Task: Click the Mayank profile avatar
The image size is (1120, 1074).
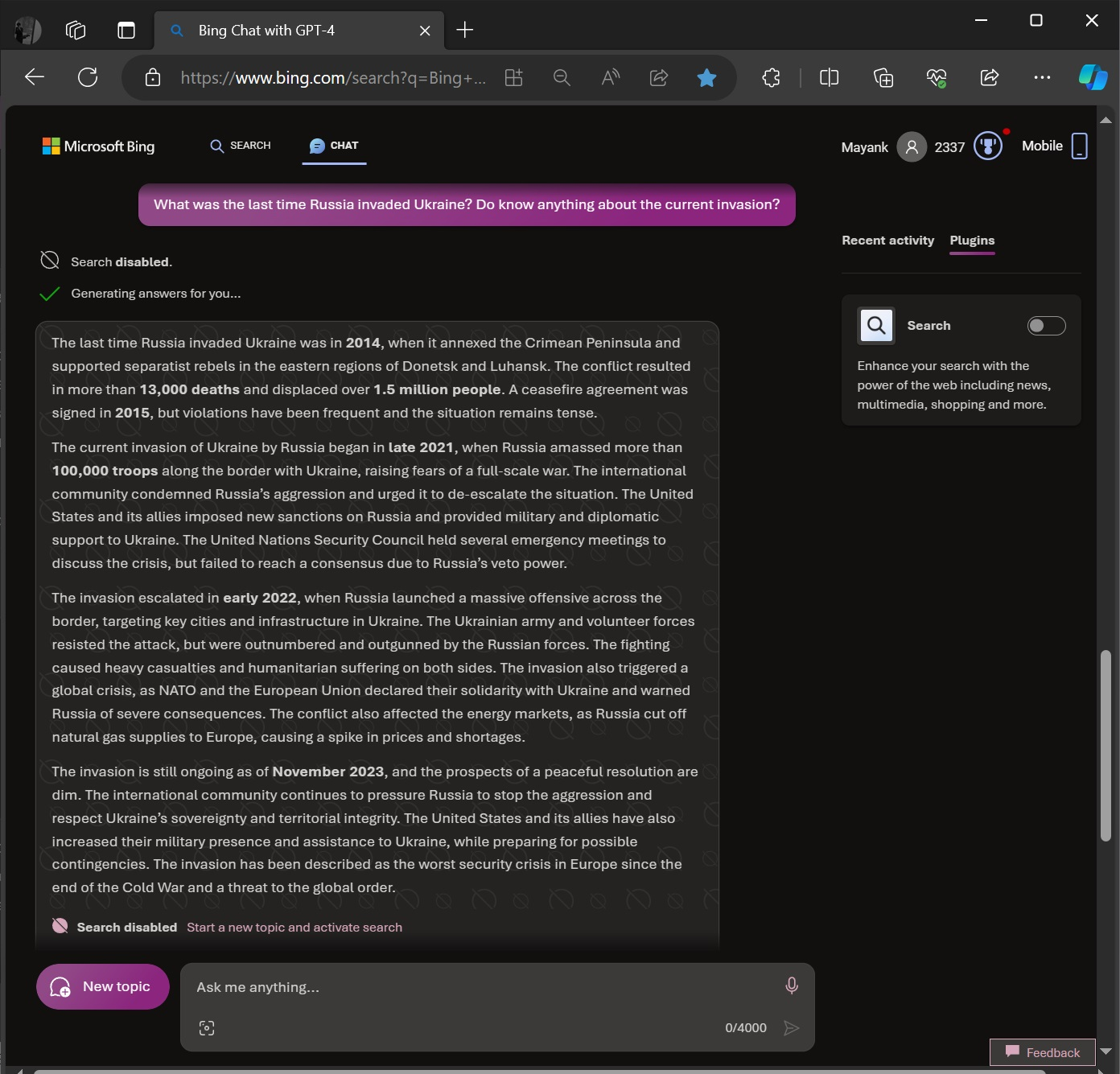Action: pos(912,146)
